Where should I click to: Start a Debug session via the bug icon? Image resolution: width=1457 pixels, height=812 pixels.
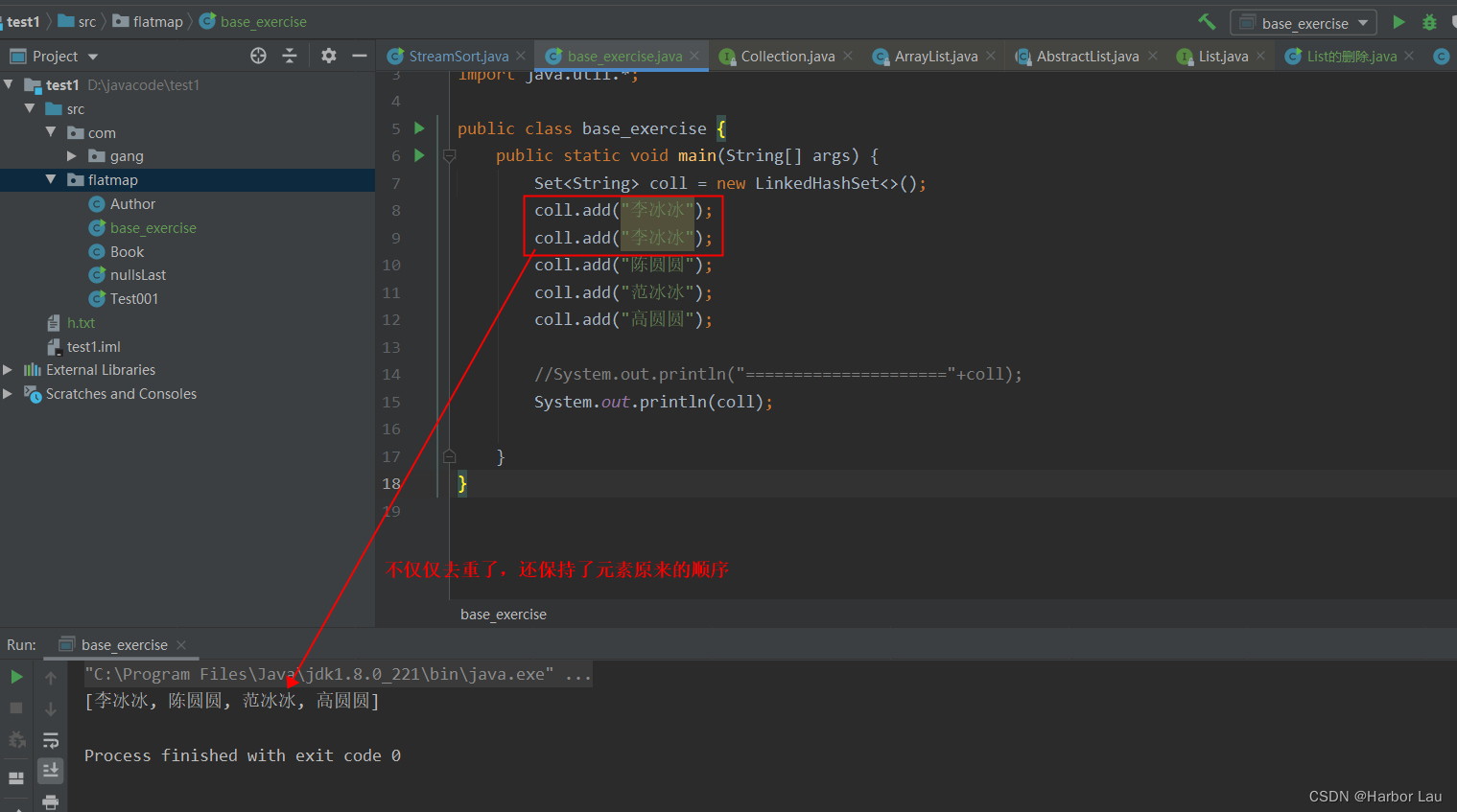(x=1428, y=21)
